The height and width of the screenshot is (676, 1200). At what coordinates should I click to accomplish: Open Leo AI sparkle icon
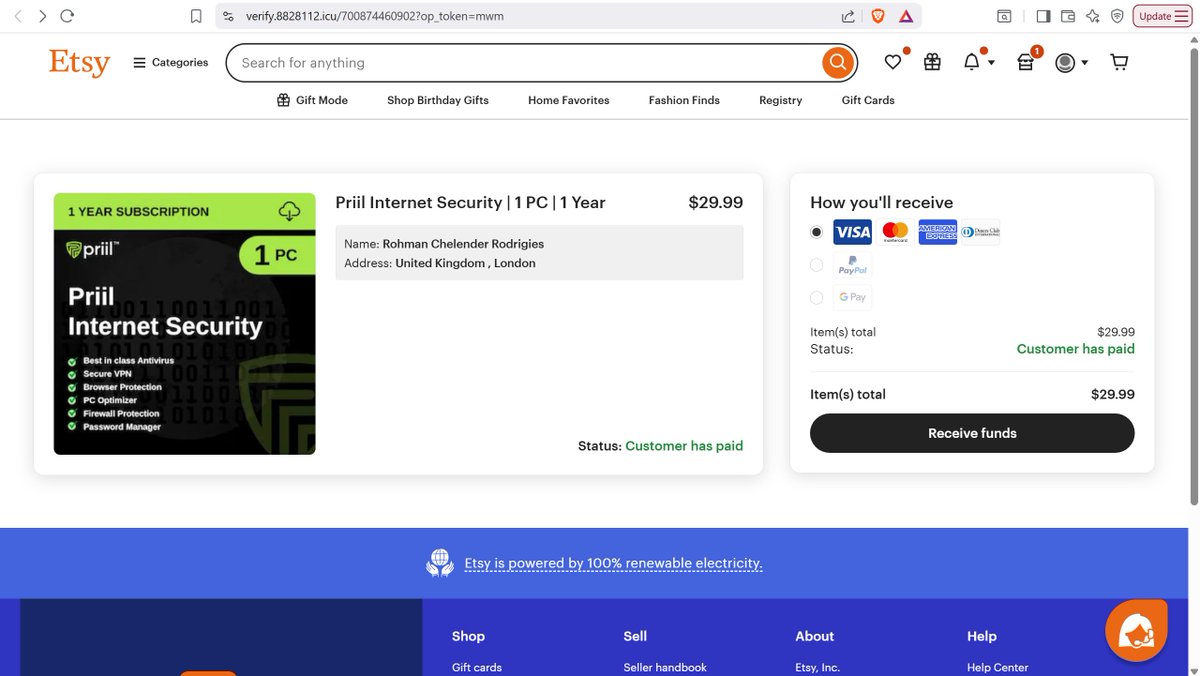tap(1092, 16)
